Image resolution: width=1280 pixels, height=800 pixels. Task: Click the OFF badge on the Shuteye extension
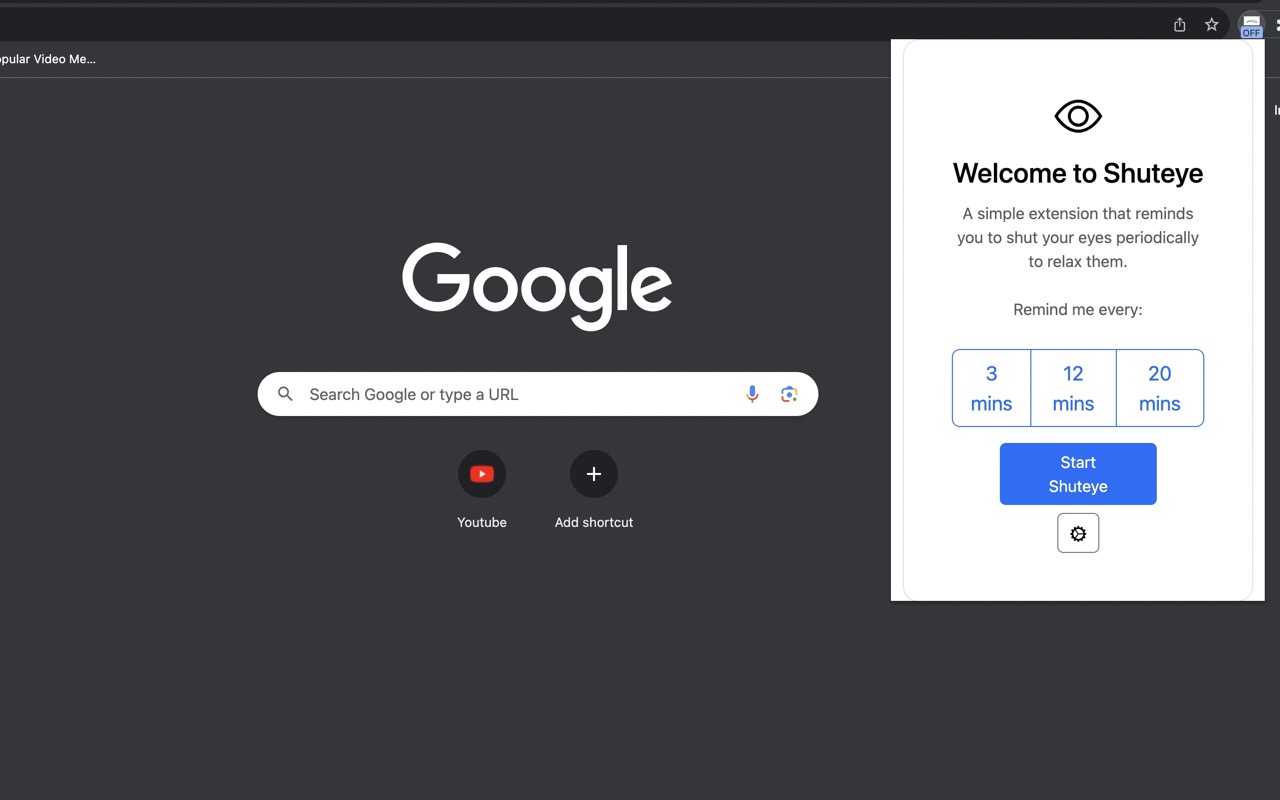click(1251, 31)
